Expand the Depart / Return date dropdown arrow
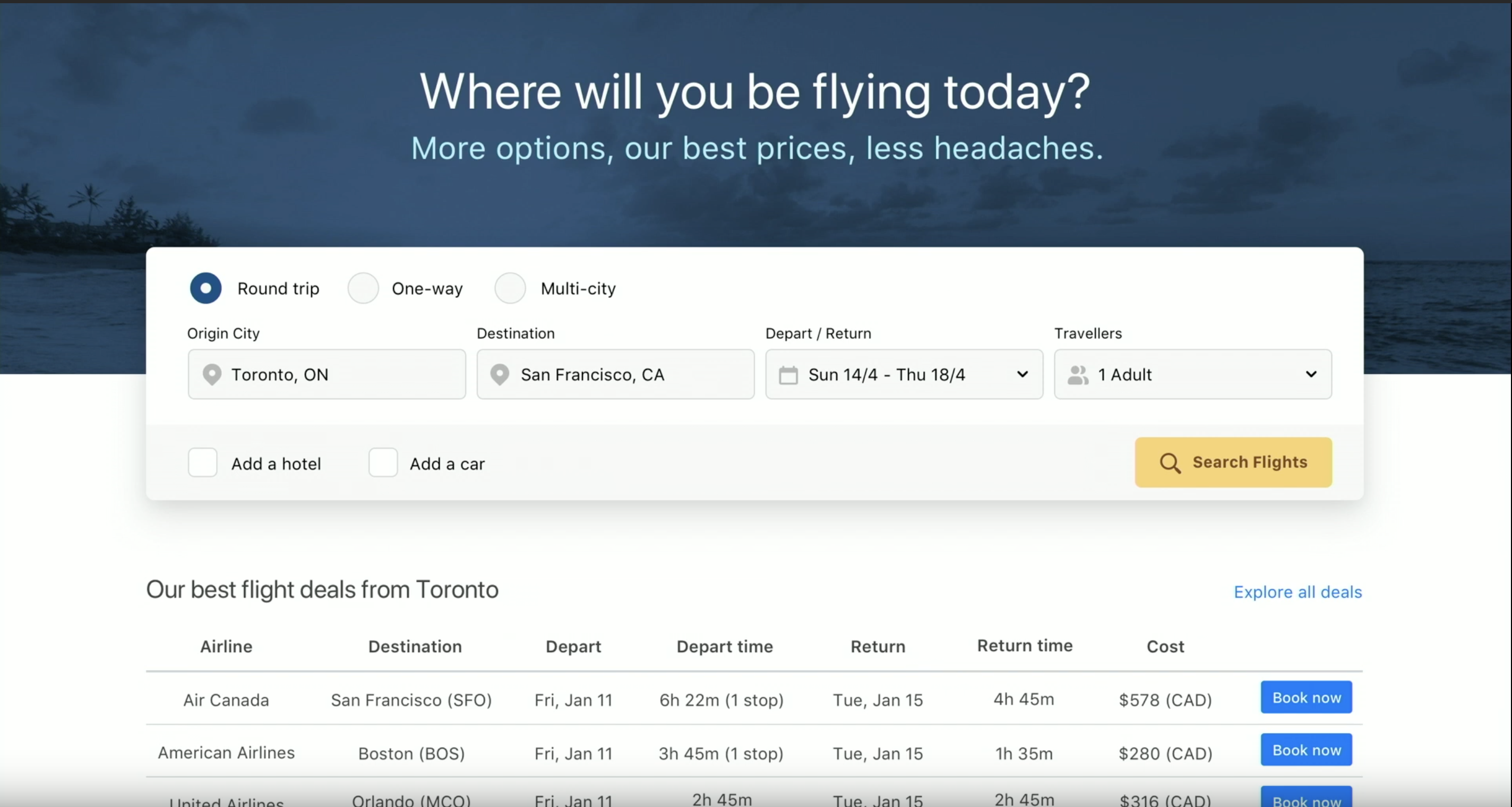Image resolution: width=1512 pixels, height=807 pixels. pyautogui.click(x=1023, y=374)
